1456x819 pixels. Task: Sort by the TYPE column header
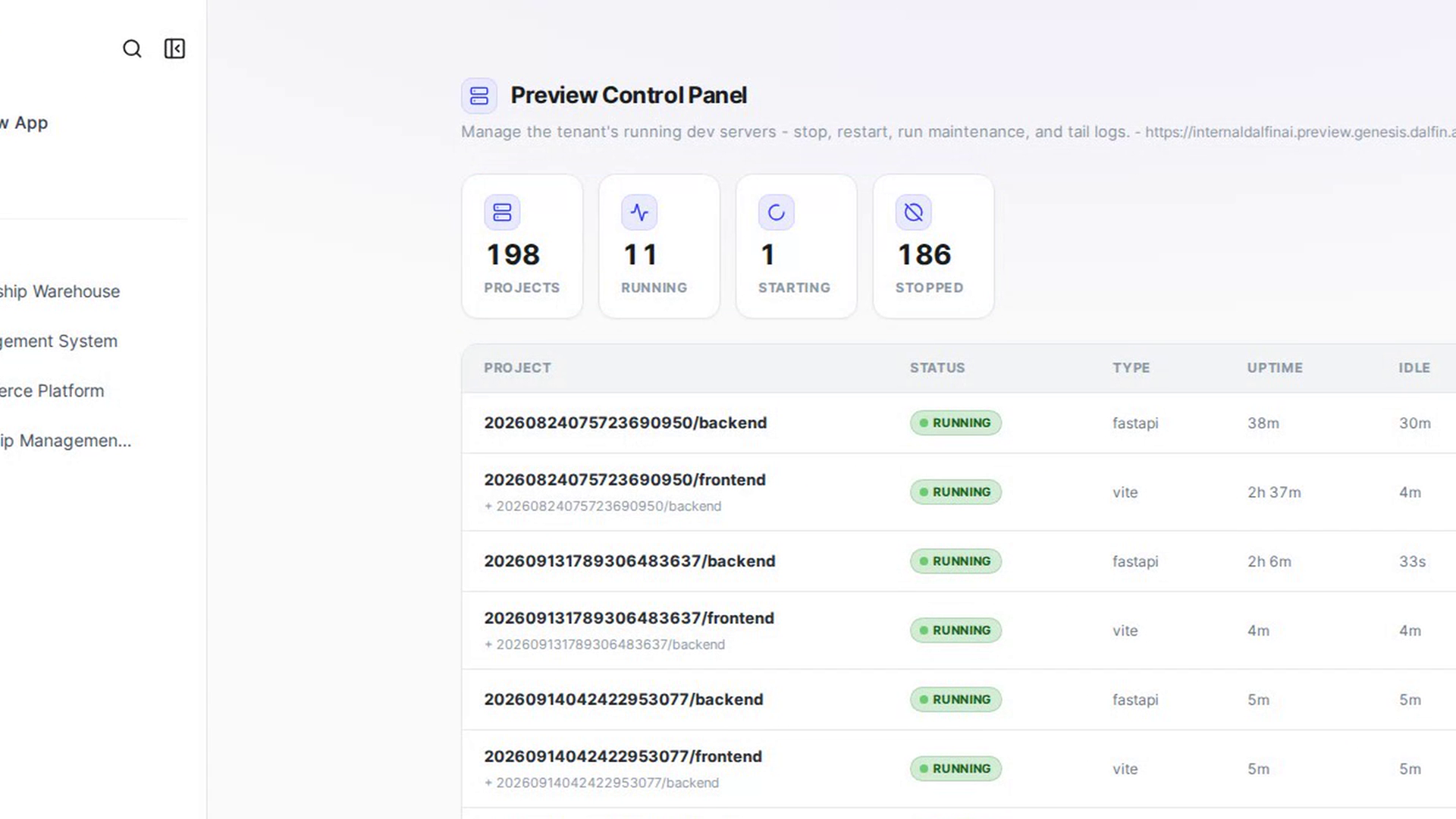pyautogui.click(x=1131, y=368)
